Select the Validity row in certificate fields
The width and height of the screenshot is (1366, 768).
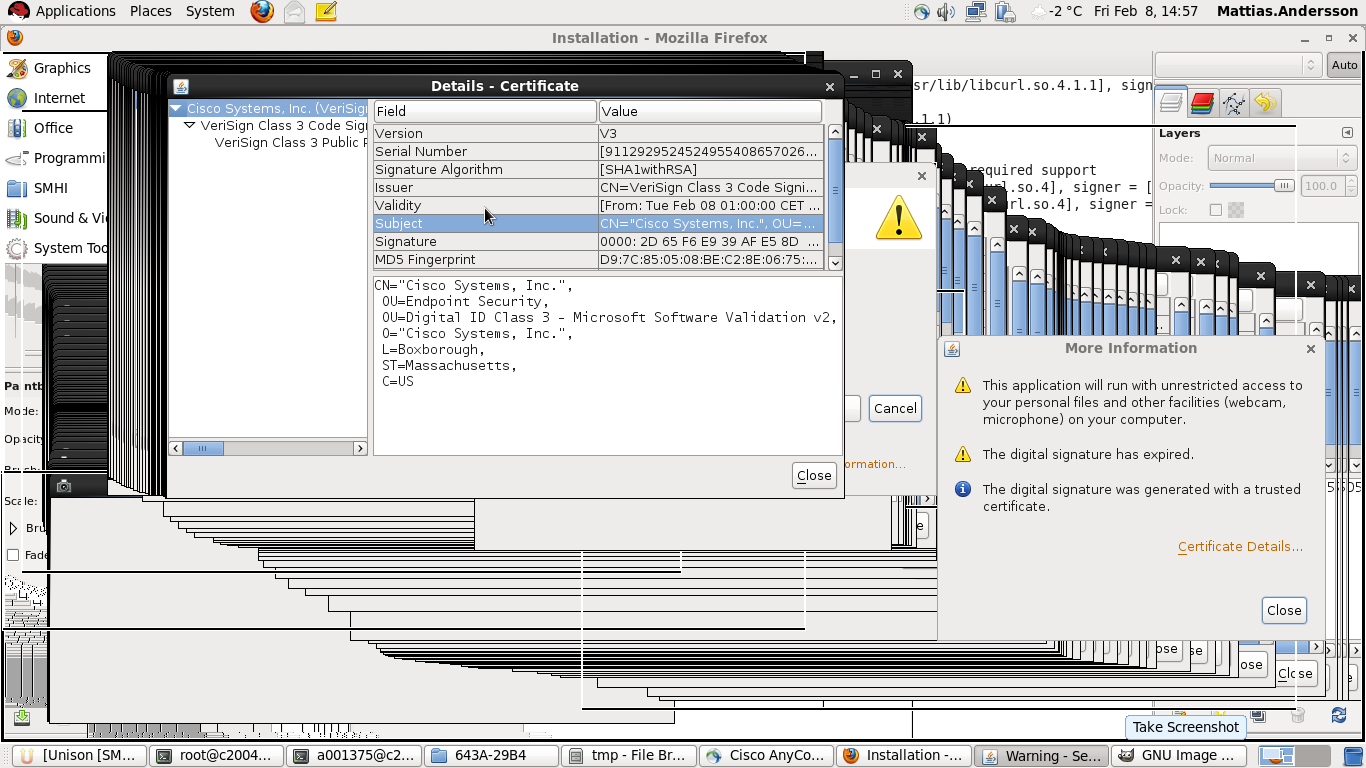pyautogui.click(x=598, y=205)
